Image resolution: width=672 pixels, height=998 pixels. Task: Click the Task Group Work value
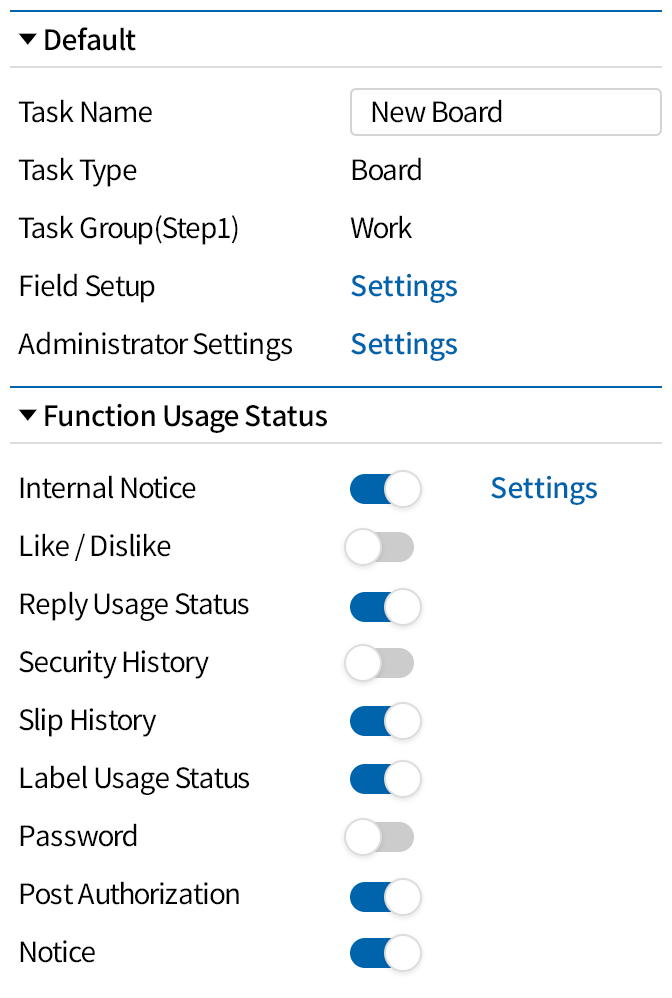[380, 228]
